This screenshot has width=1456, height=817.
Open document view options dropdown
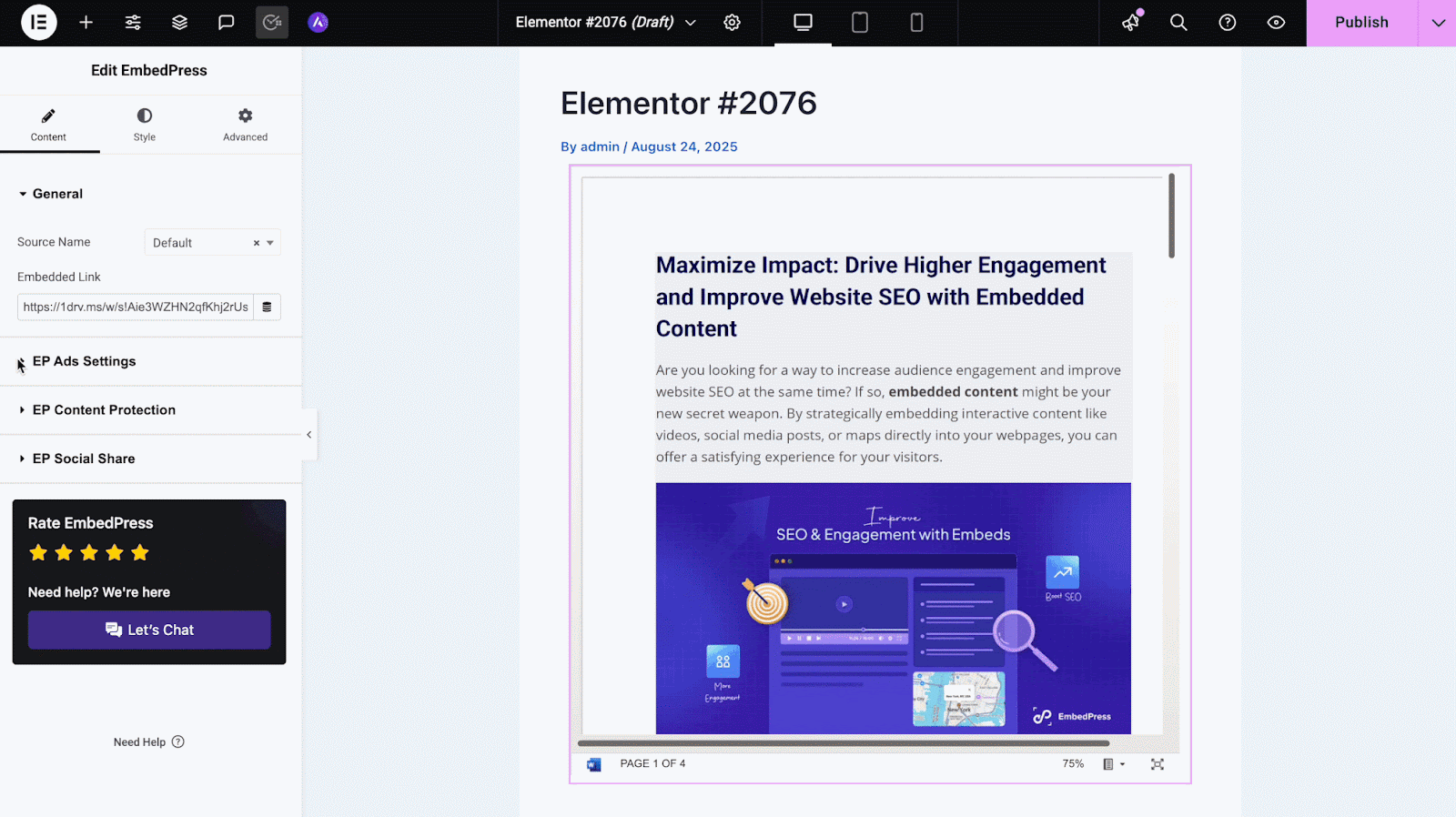[x=1114, y=764]
